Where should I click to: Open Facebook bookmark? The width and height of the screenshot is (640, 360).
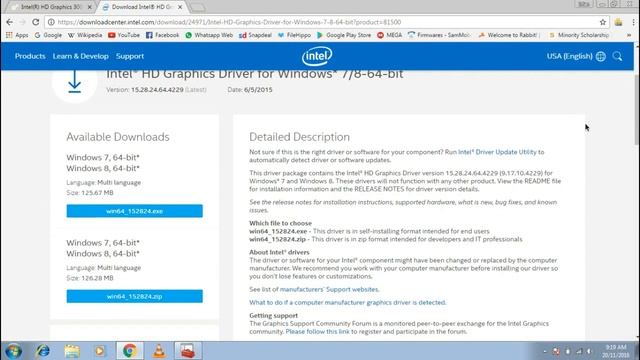coord(162,35)
